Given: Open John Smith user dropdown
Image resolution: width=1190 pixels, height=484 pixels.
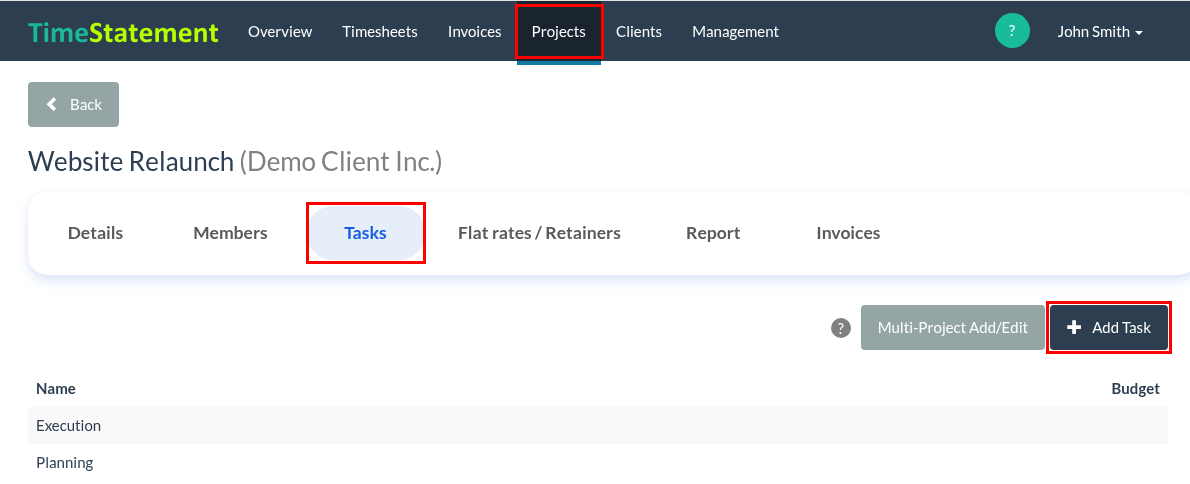Looking at the screenshot, I should [x=1100, y=32].
